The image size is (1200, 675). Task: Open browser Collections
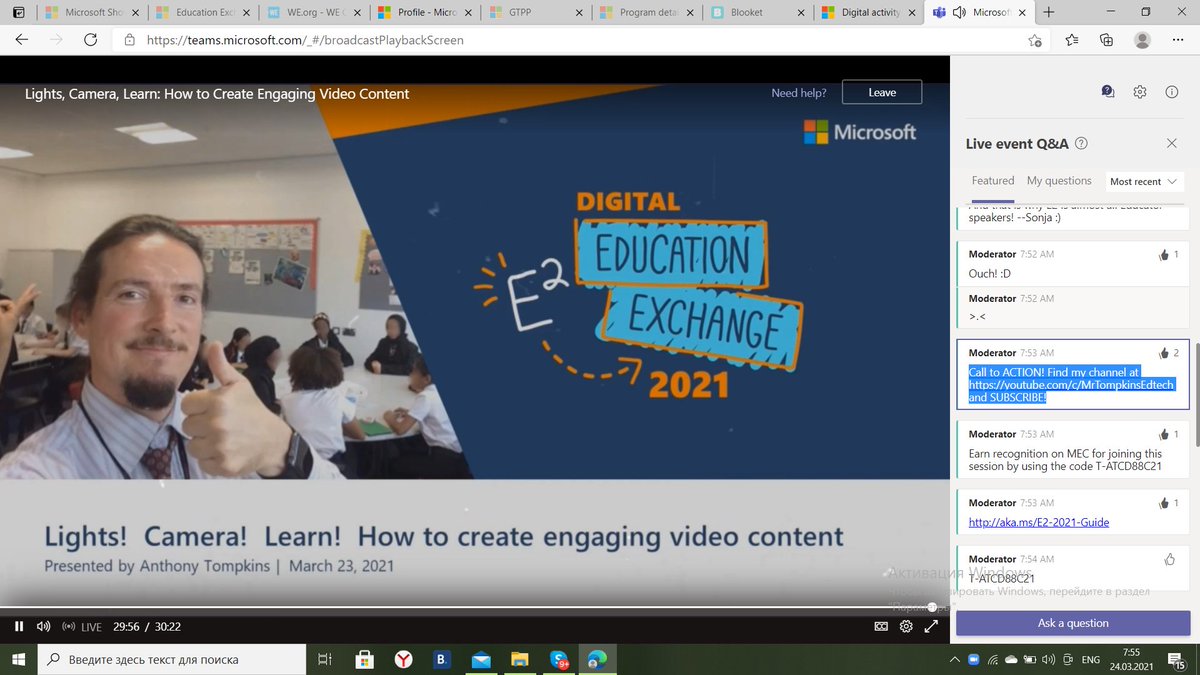tap(1106, 40)
